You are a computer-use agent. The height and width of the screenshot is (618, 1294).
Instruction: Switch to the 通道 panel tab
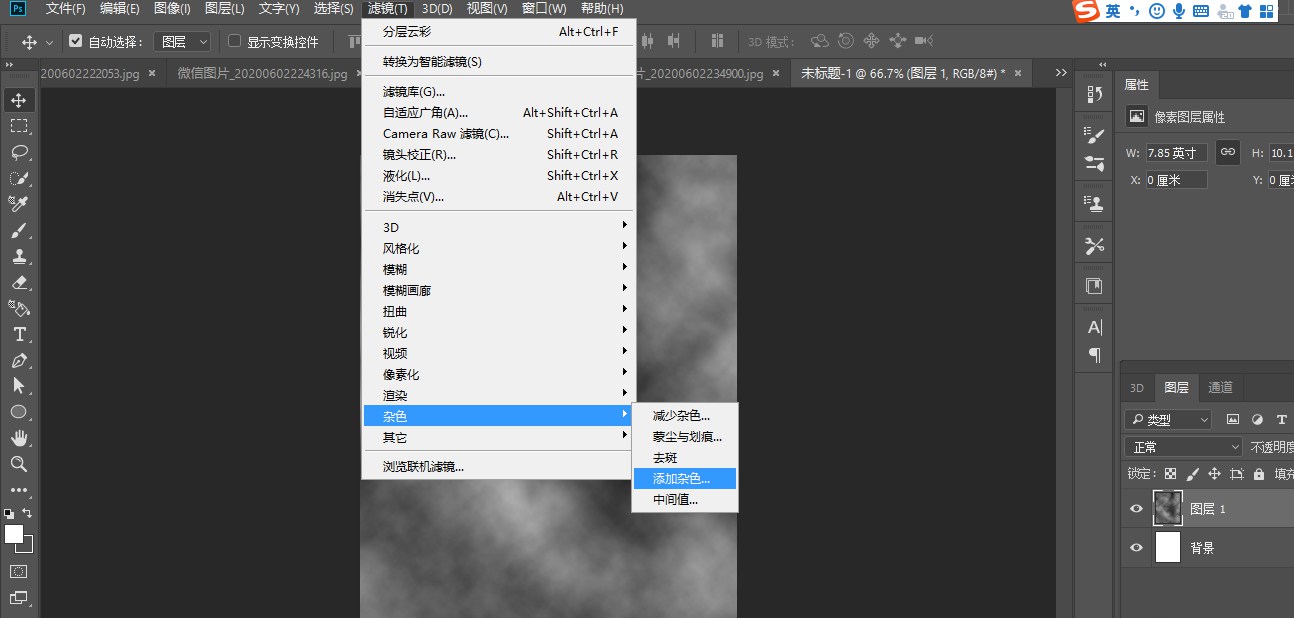point(1219,388)
